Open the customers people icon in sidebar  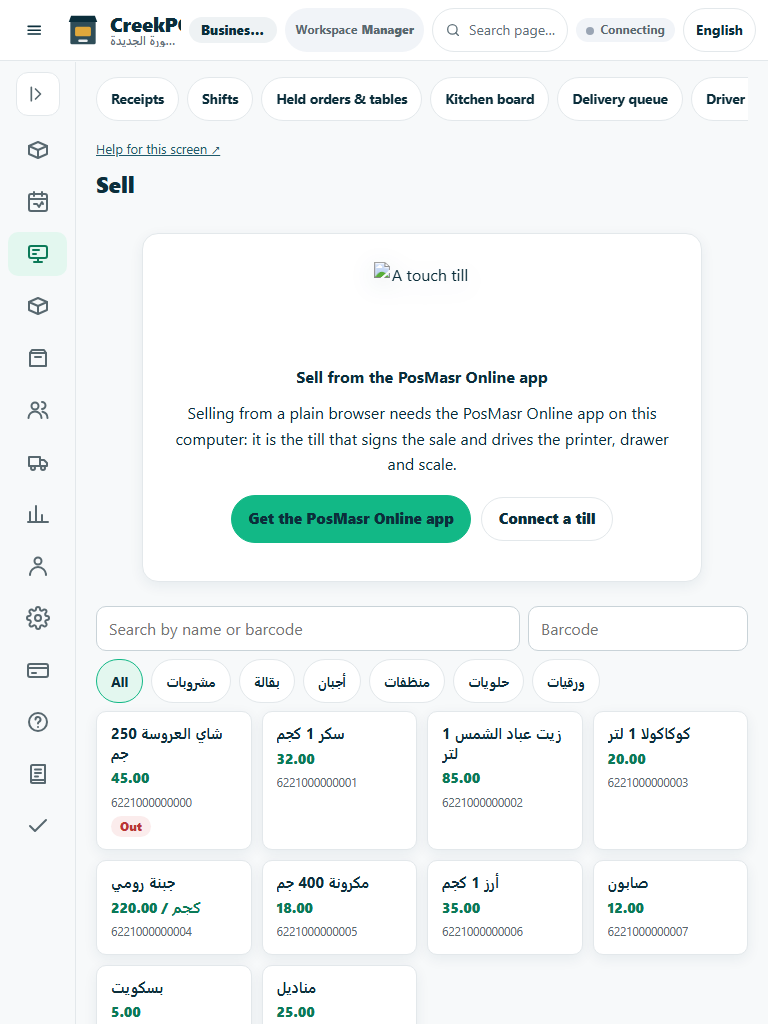[38, 410]
